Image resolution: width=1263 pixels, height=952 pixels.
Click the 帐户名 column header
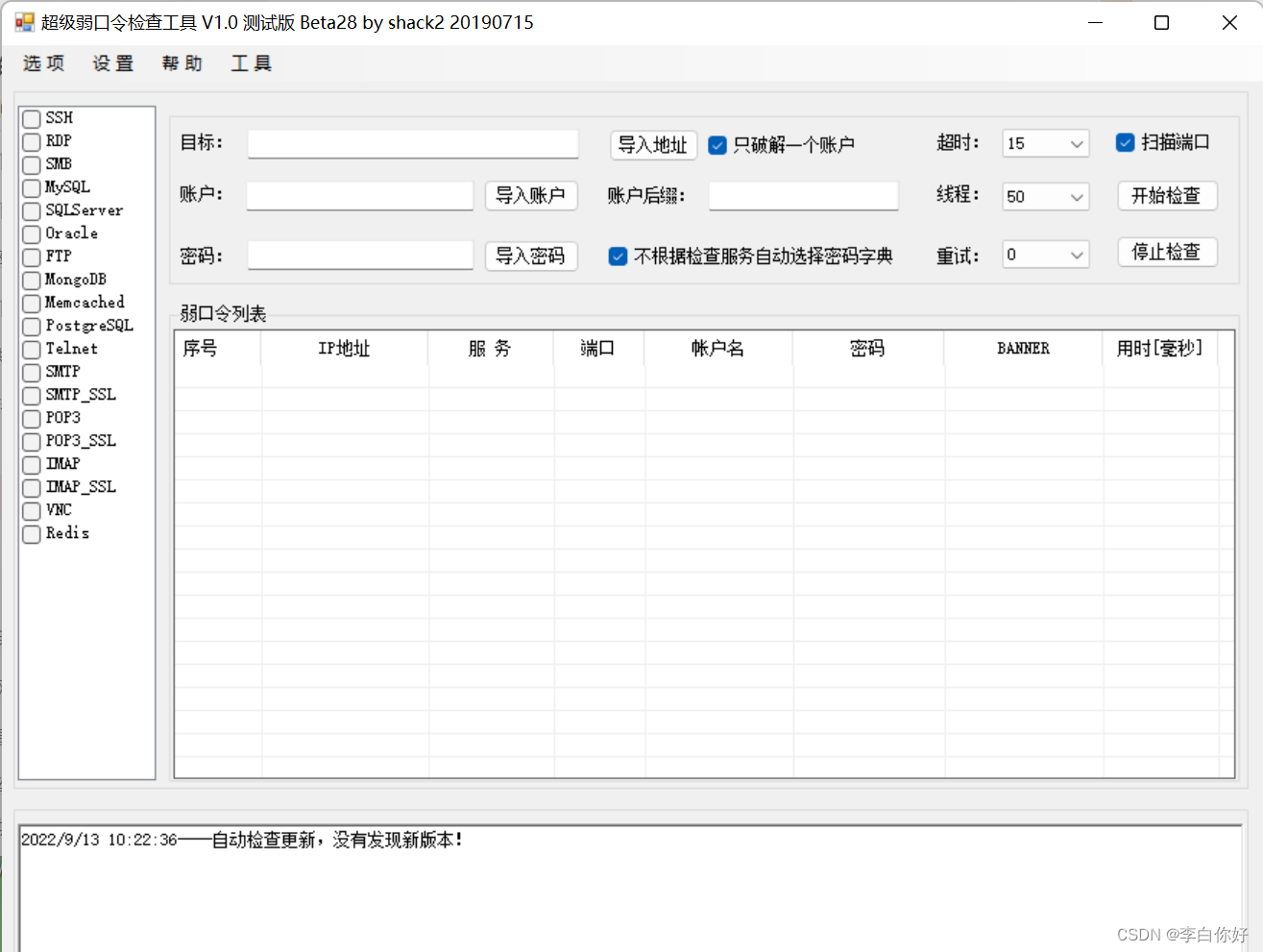718,348
